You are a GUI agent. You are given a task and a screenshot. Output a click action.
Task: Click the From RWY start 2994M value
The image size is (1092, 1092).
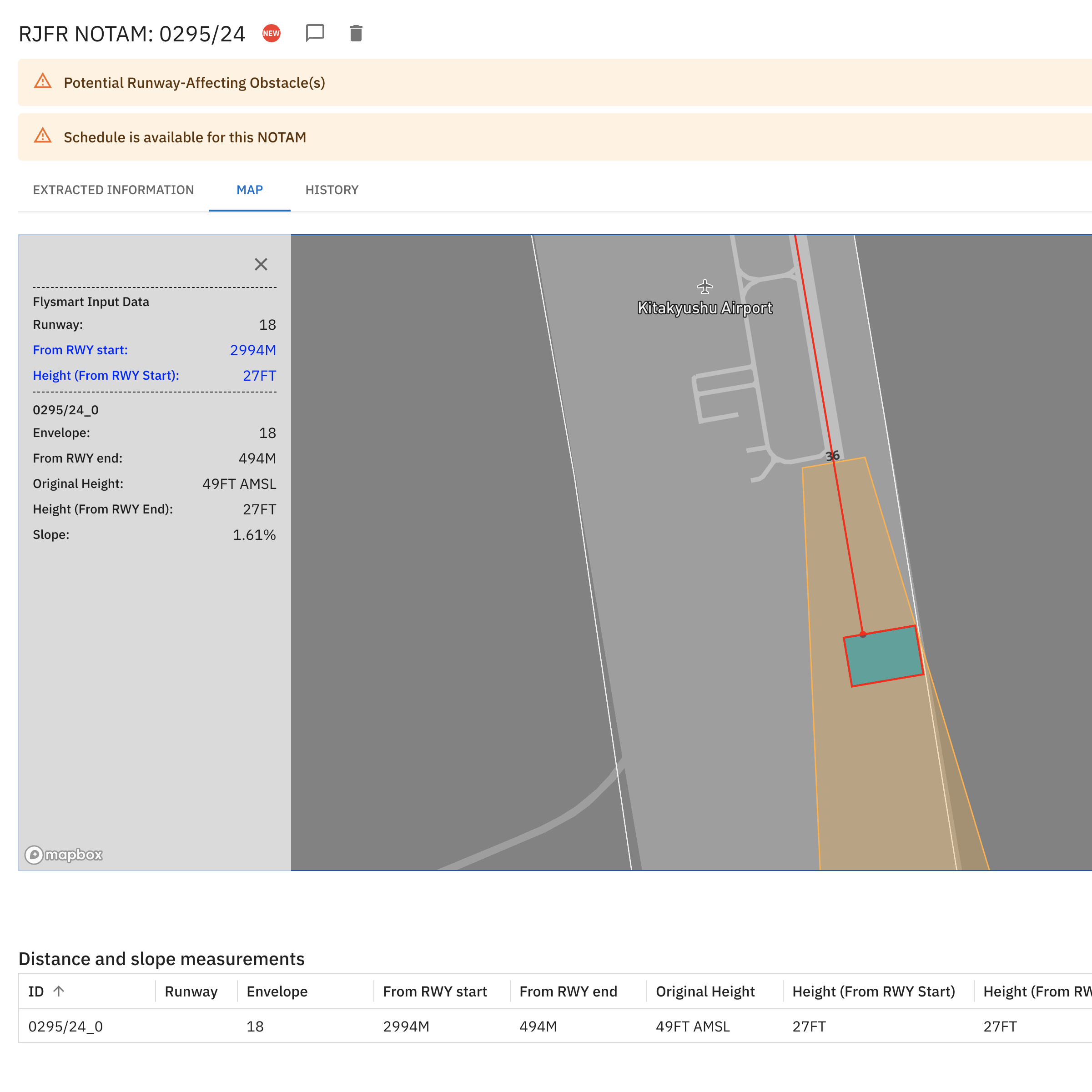[253, 350]
